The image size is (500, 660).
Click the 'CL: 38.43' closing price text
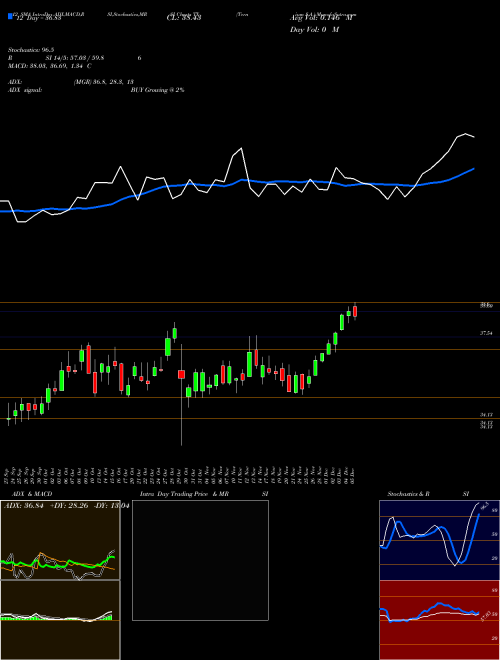[x=184, y=18]
